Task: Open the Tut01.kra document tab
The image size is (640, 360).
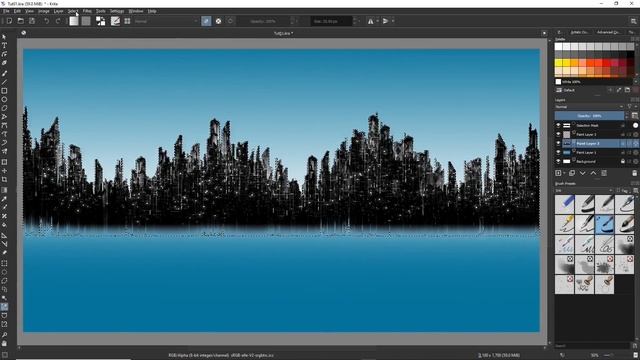Action: [283, 33]
